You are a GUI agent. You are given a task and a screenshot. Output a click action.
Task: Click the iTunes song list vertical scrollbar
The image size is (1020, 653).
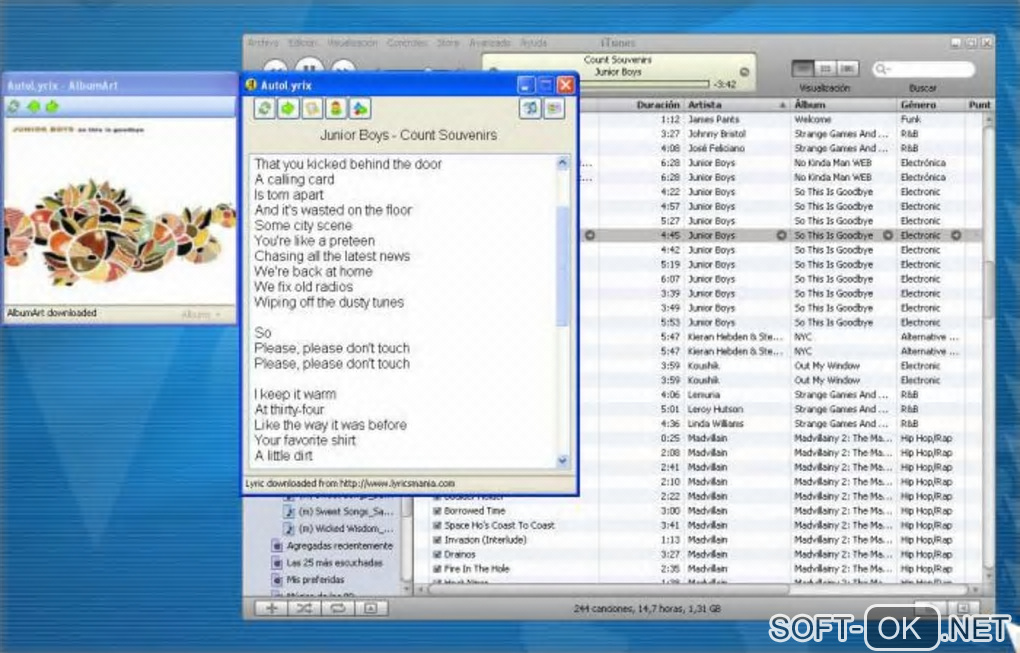tap(989, 289)
